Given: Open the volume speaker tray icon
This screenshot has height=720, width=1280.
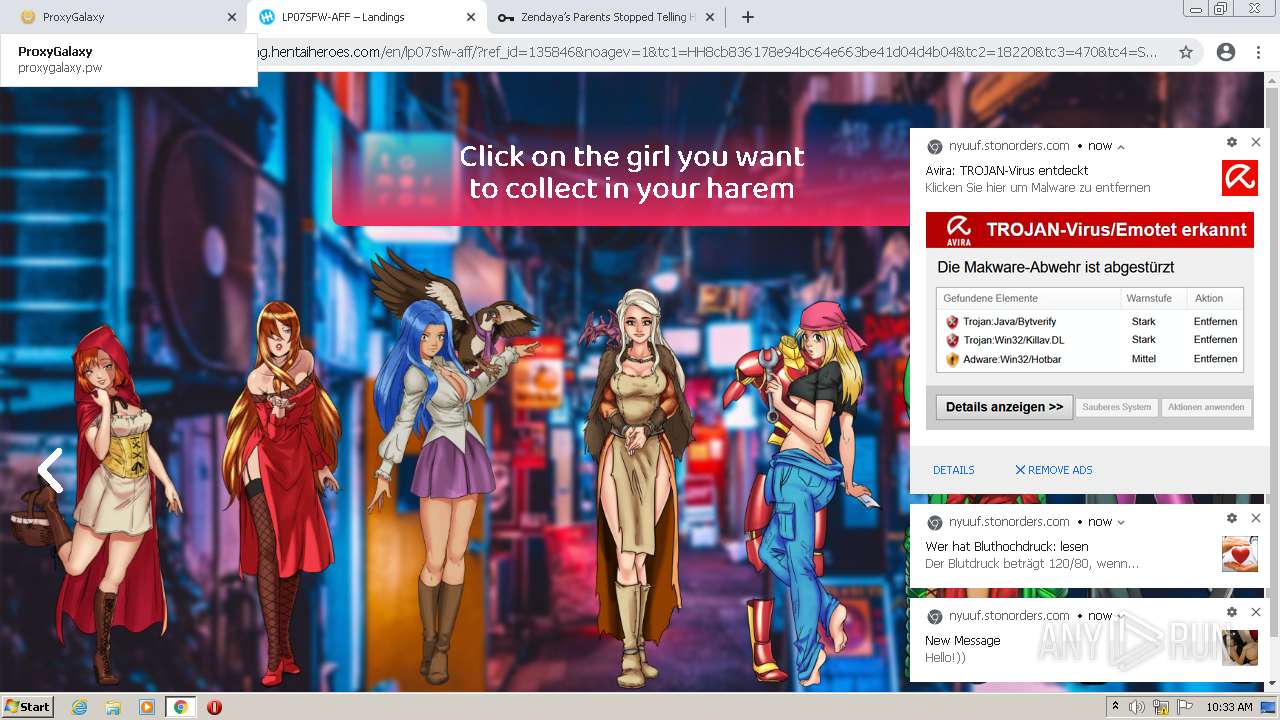Looking at the screenshot, I should [x=1137, y=707].
